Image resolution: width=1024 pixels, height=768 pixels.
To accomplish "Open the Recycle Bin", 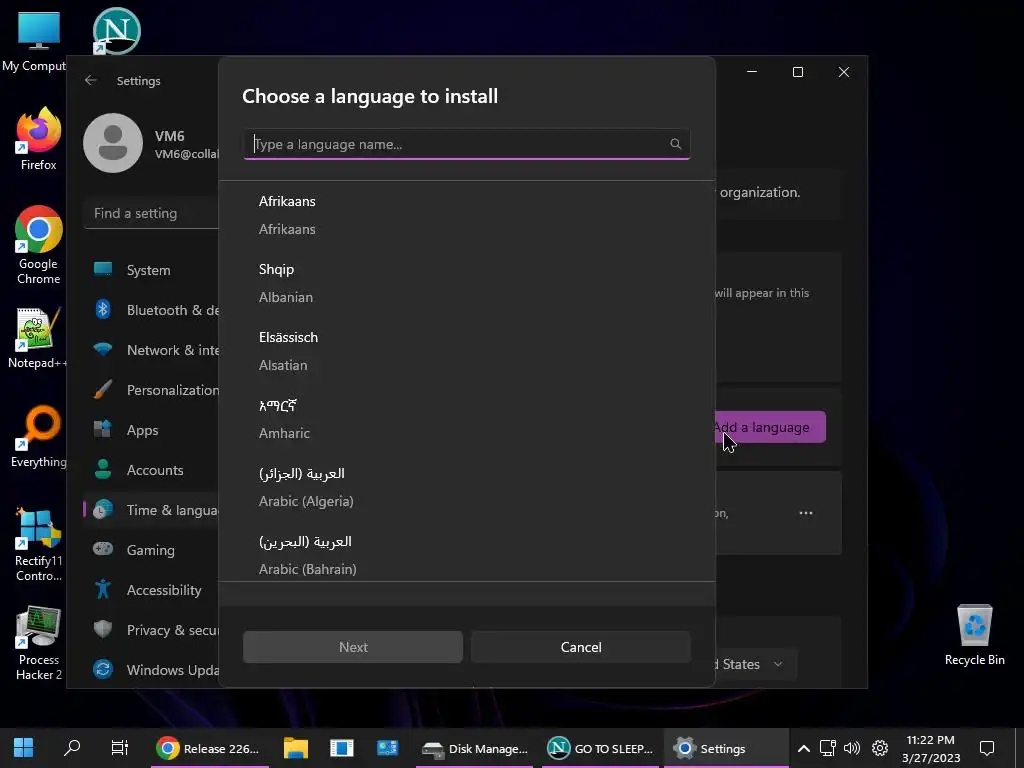I will coord(974,635).
